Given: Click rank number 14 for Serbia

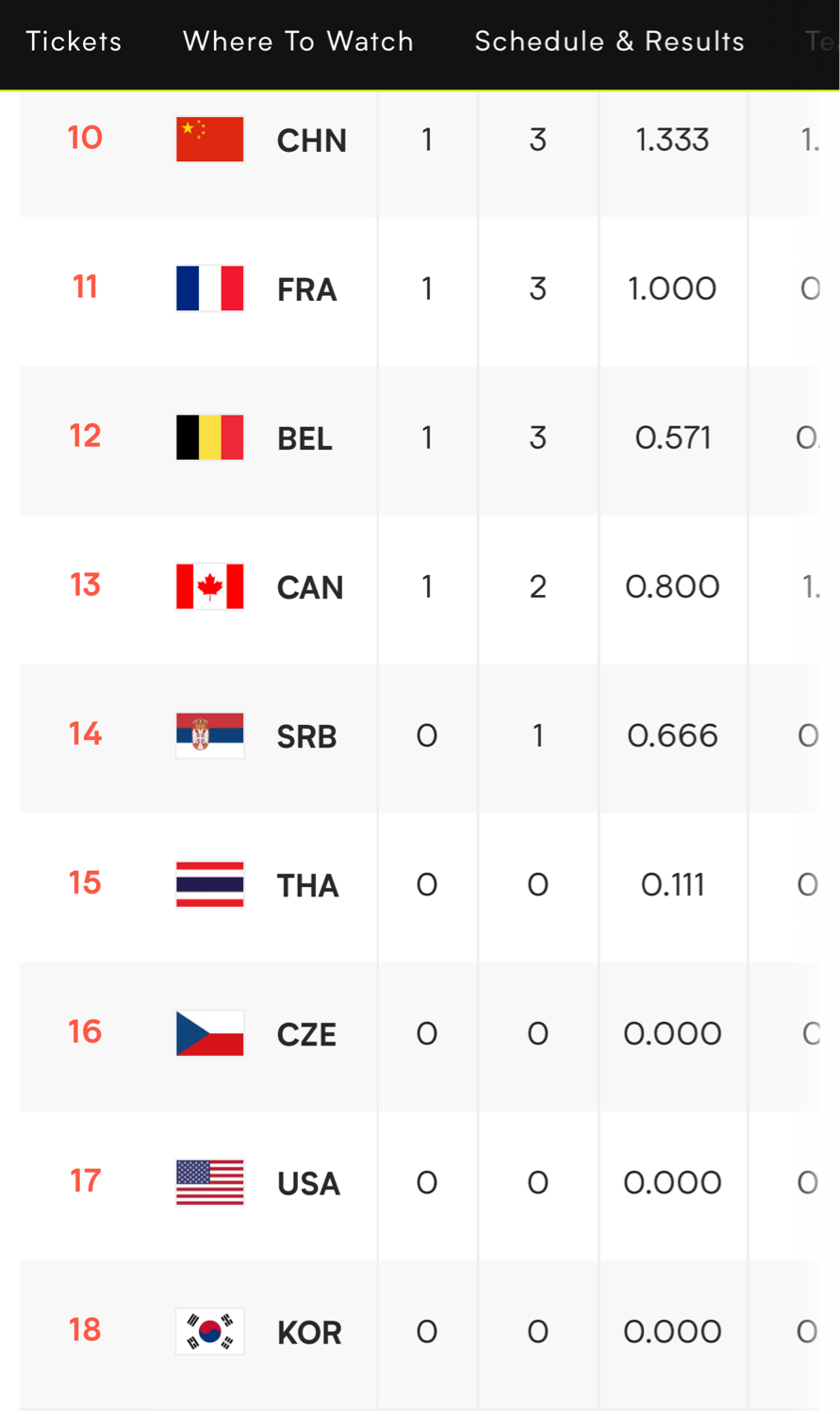Looking at the screenshot, I should tap(85, 733).
